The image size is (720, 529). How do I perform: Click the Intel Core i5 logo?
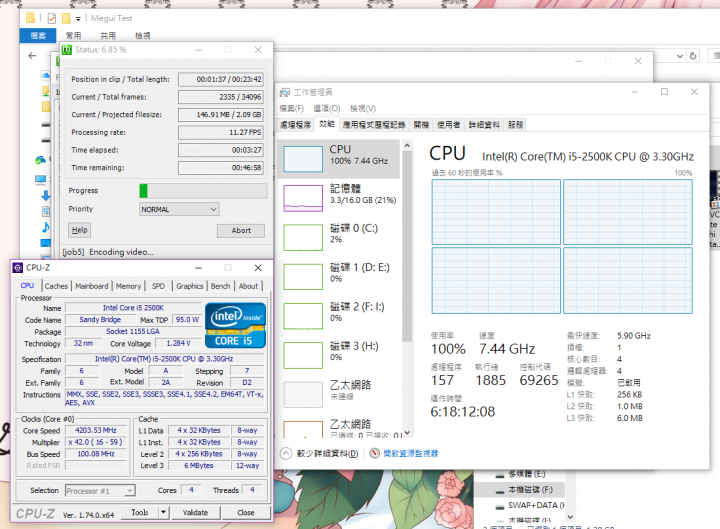point(235,325)
